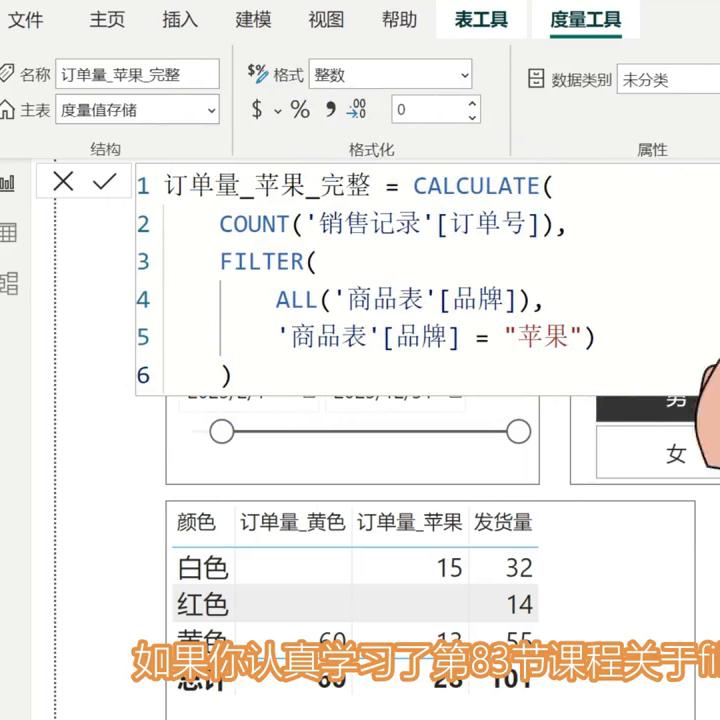This screenshot has width=720, height=720.
Task: Open the 格式 dropdown showing 整数
Action: [390, 74]
